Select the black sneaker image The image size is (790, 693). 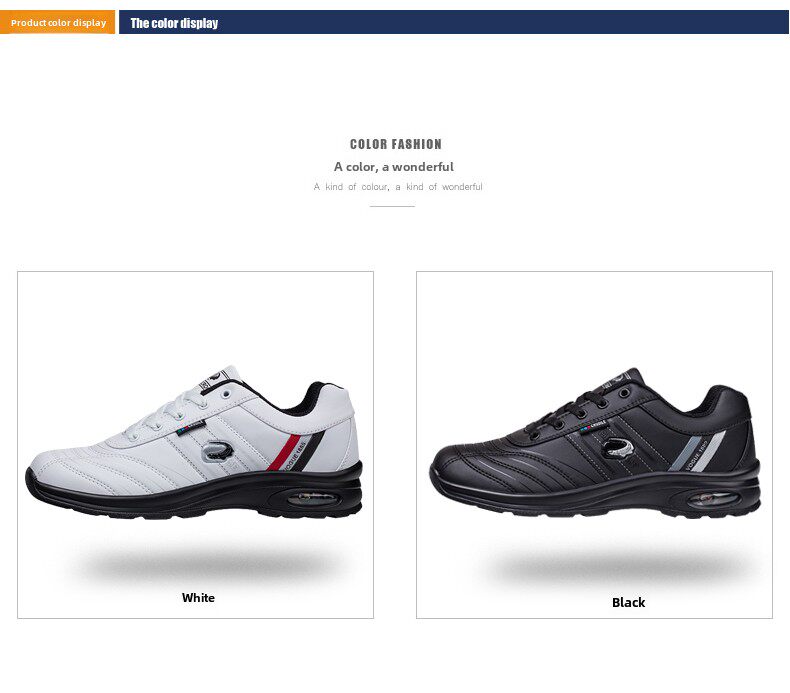pos(595,443)
